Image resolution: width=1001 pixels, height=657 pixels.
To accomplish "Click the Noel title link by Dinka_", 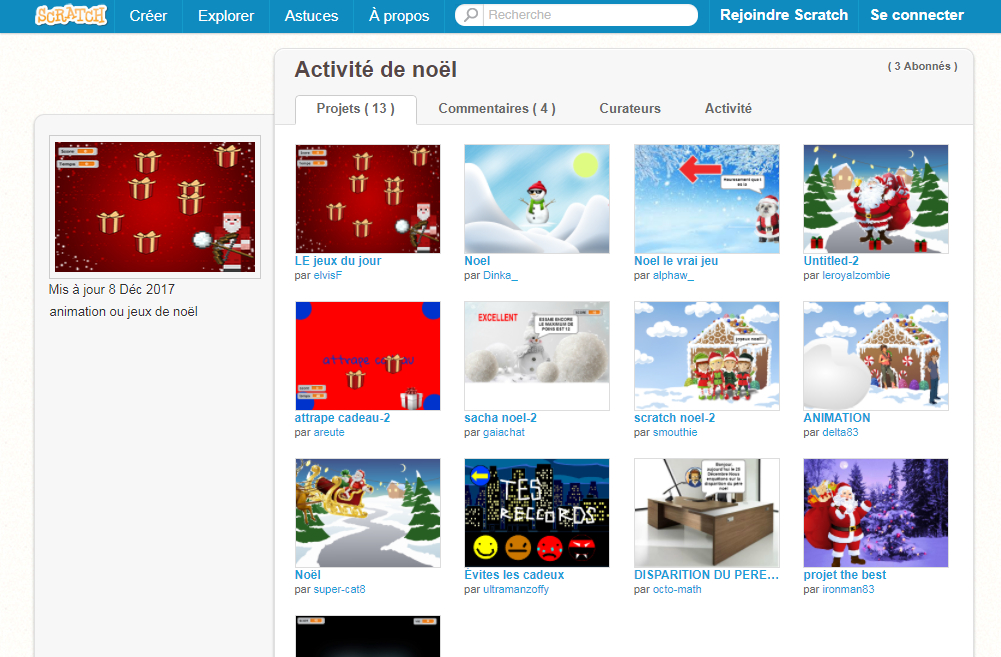I will tap(477, 261).
